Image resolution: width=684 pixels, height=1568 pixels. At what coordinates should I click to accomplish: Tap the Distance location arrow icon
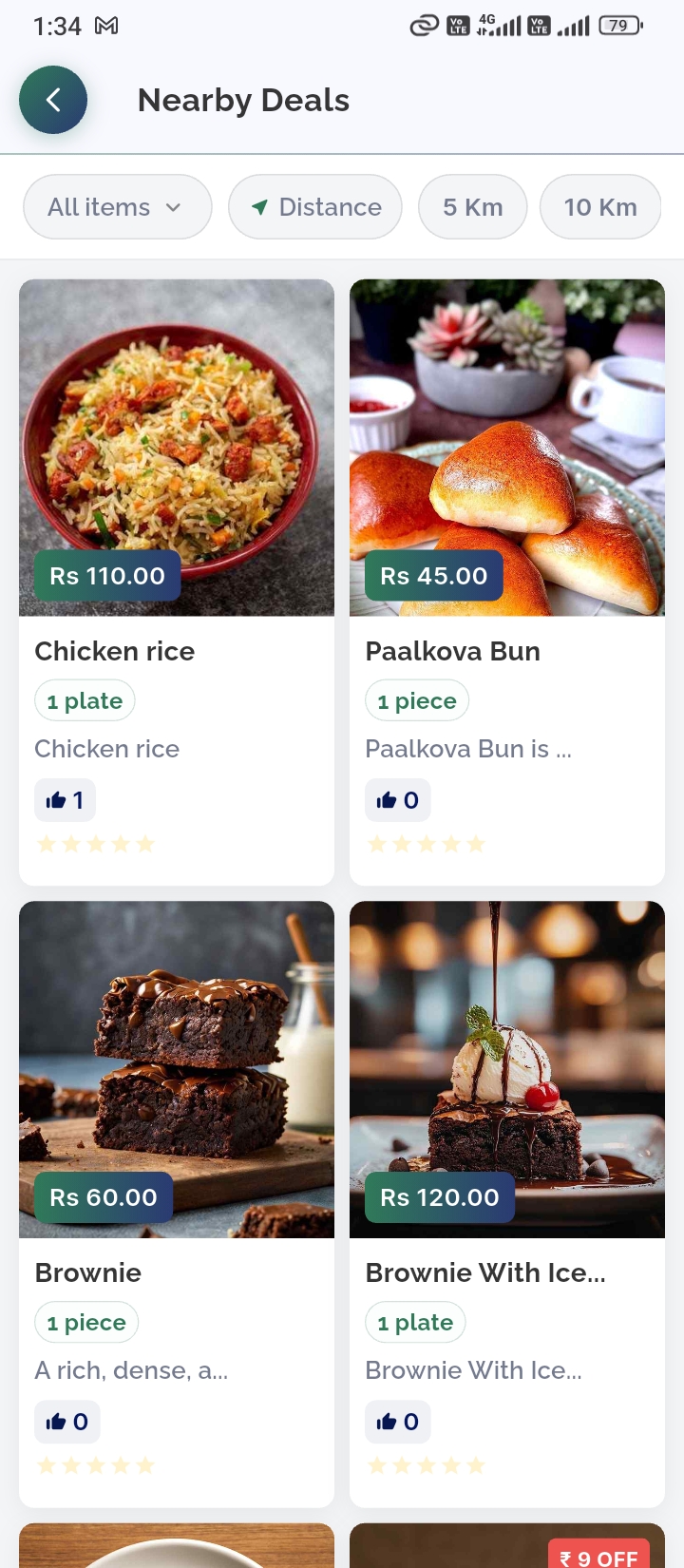click(259, 207)
